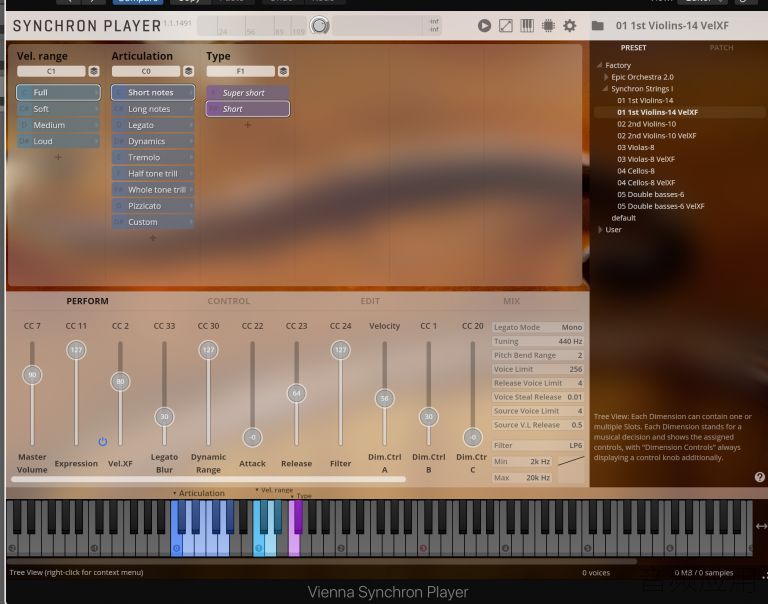
Task: Select the Long notes articulation
Action: (x=153, y=109)
